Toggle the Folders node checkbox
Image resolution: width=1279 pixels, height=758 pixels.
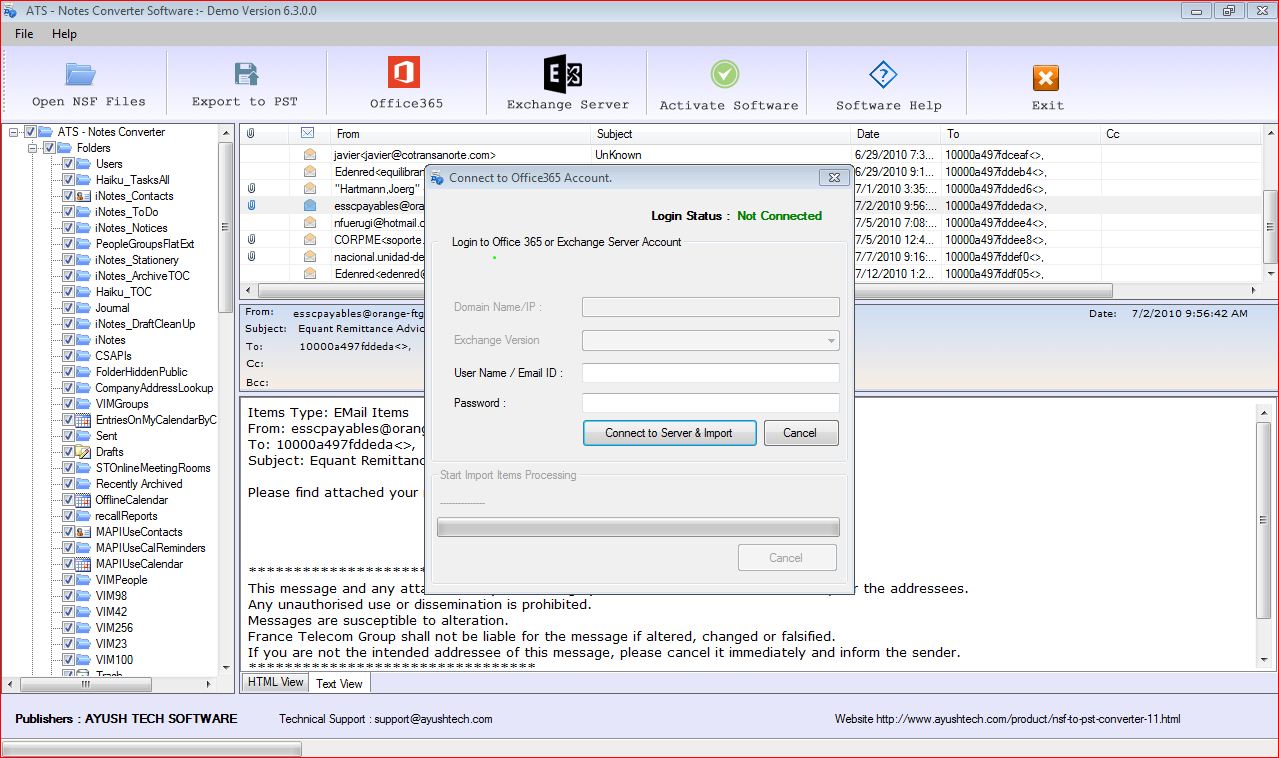49,148
